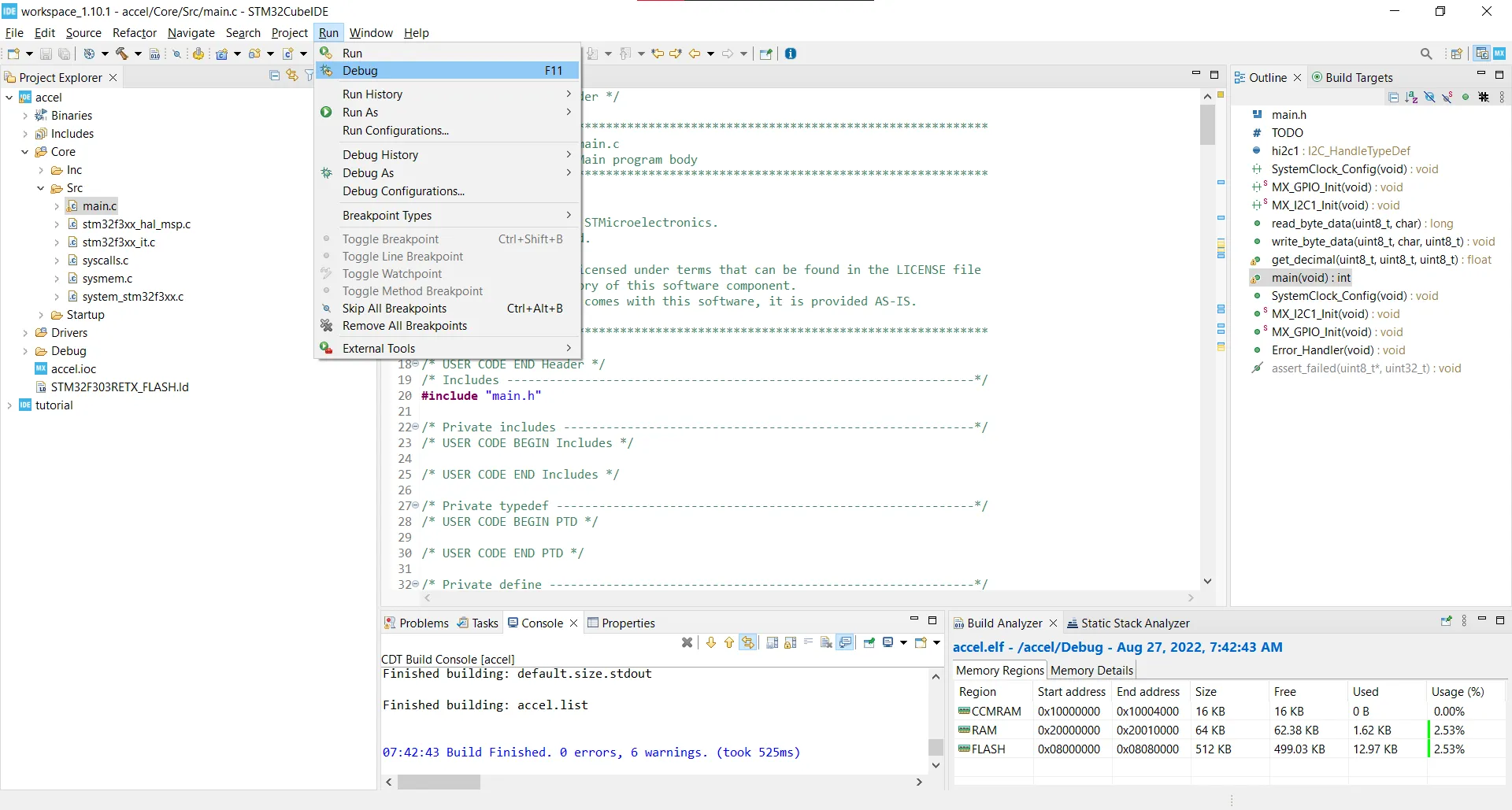Click the Outline hide fields icon
The width and height of the screenshot is (1512, 810).
[1429, 98]
